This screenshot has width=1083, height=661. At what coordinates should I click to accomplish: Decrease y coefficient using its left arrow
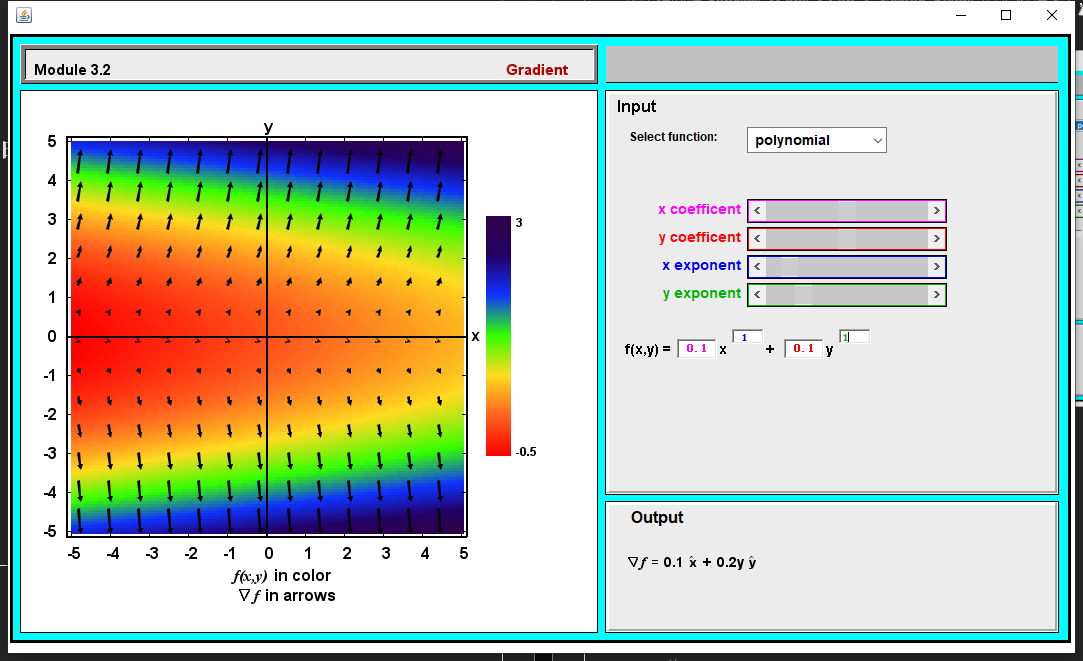(758, 239)
